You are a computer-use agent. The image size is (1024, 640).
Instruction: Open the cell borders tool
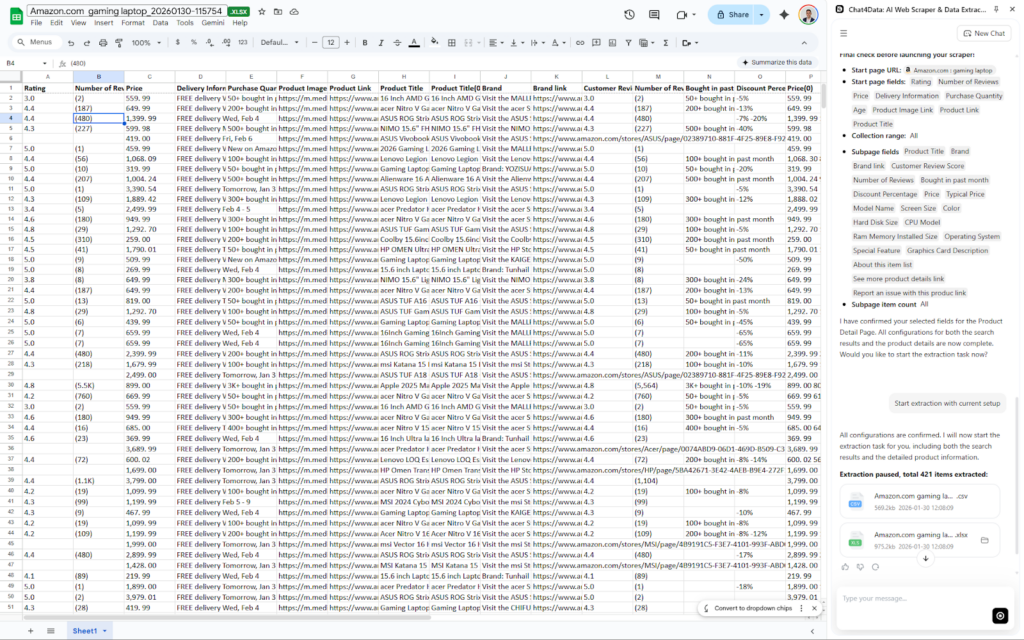451,42
